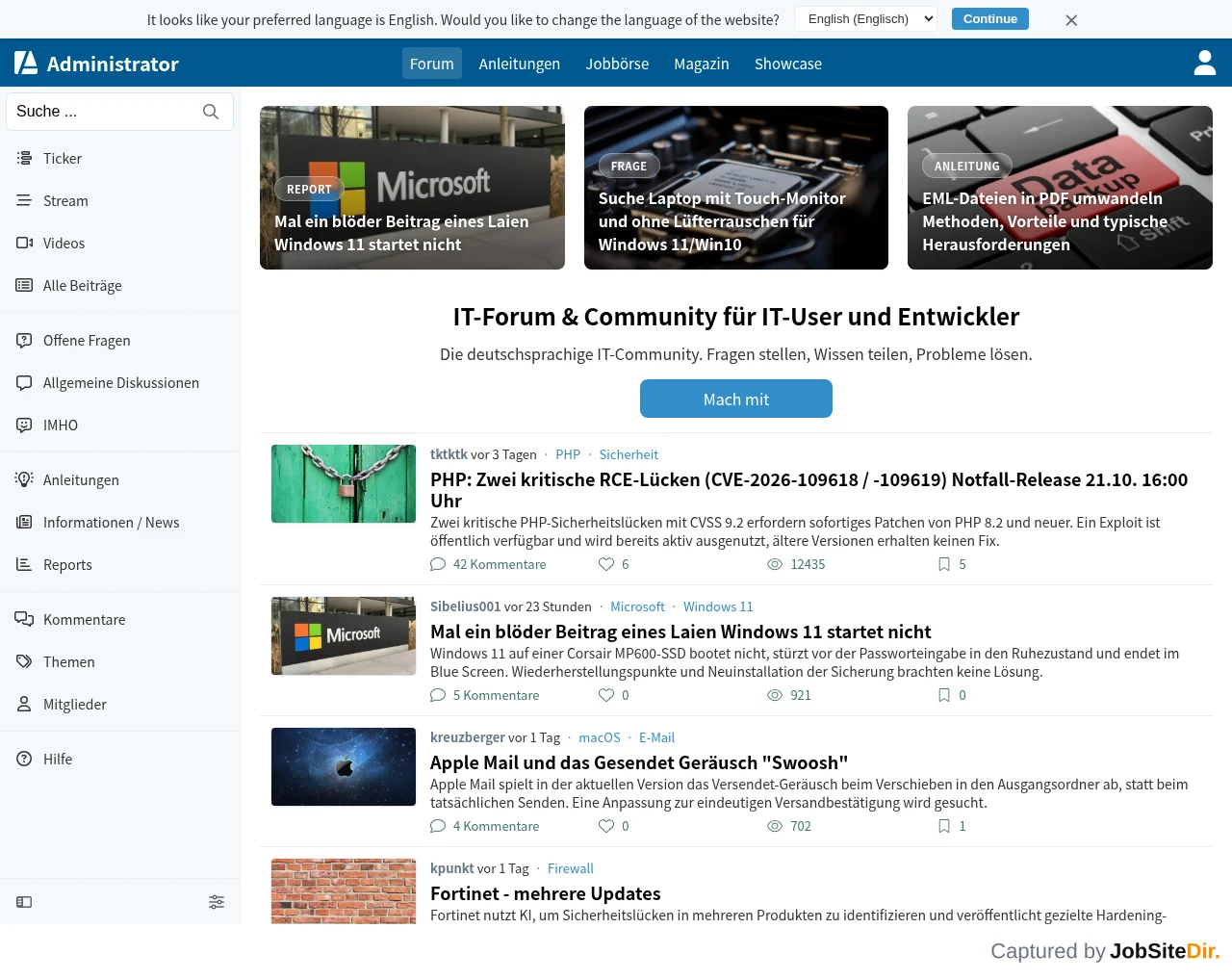Click the Administrator logo icon

(x=26, y=63)
